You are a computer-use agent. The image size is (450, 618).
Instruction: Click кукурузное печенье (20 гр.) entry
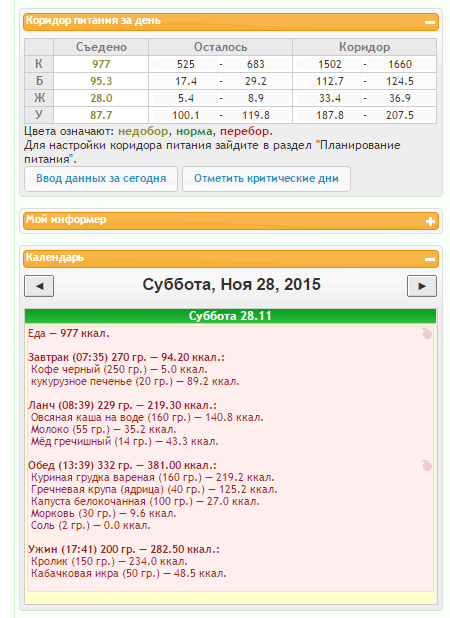(135, 381)
